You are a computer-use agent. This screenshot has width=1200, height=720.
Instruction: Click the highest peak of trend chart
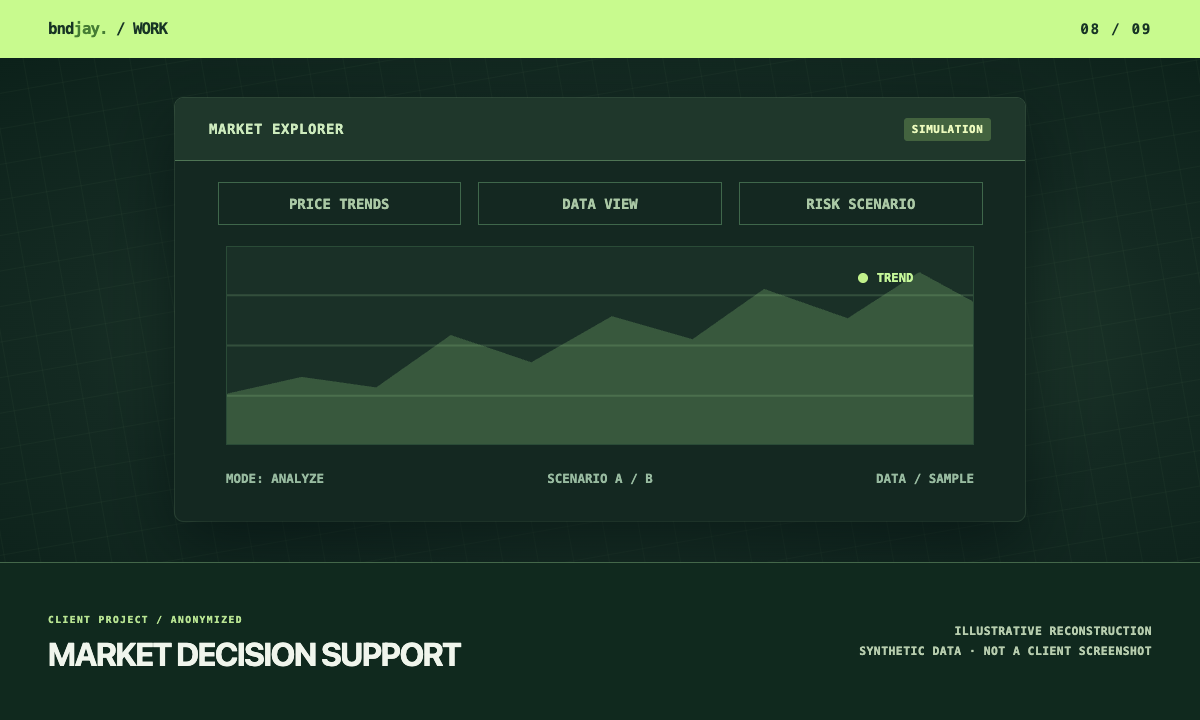(918, 271)
